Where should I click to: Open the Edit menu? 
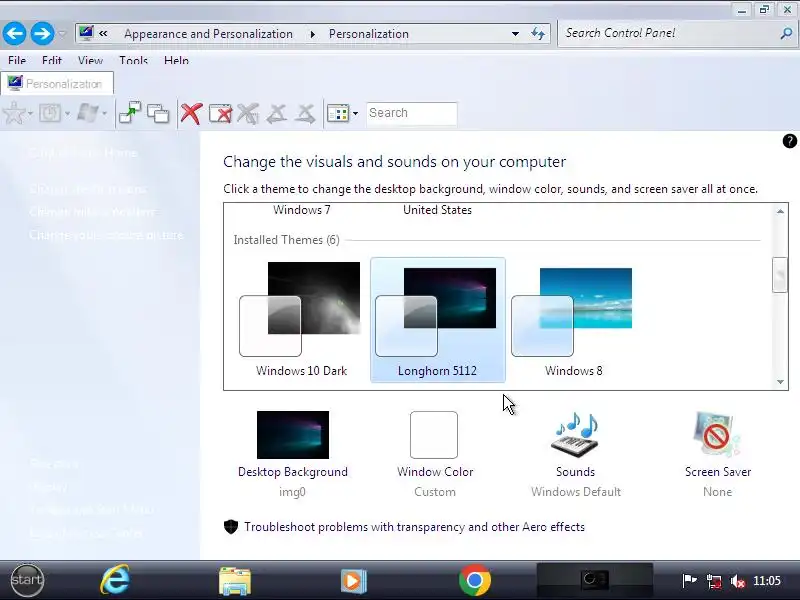click(52, 60)
